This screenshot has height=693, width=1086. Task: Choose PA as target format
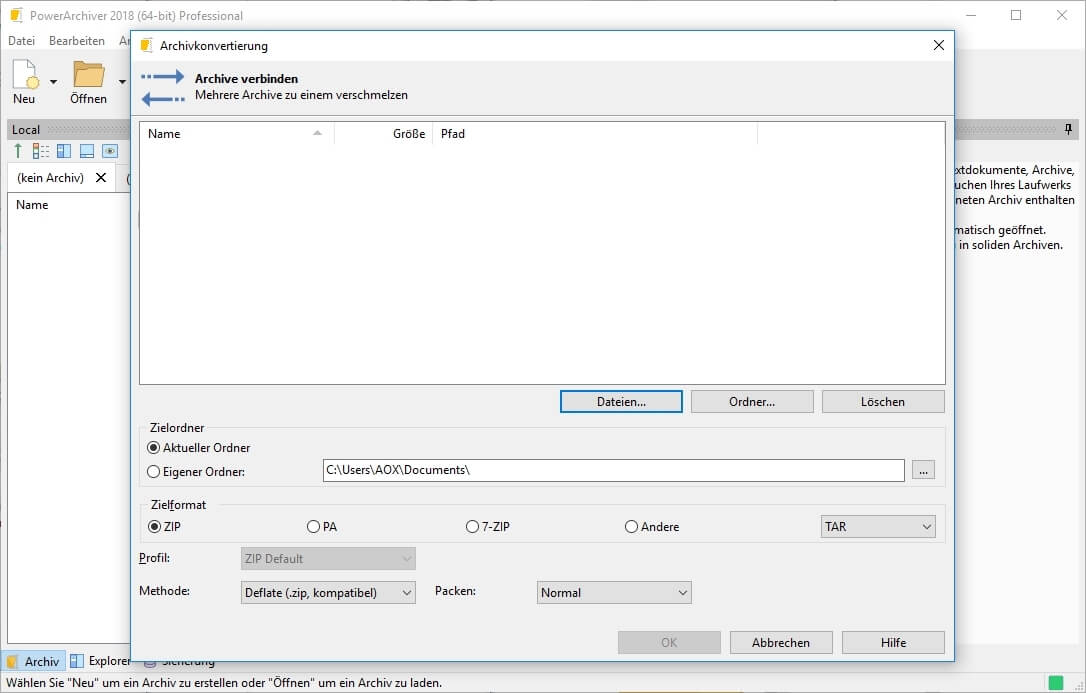pyautogui.click(x=314, y=526)
